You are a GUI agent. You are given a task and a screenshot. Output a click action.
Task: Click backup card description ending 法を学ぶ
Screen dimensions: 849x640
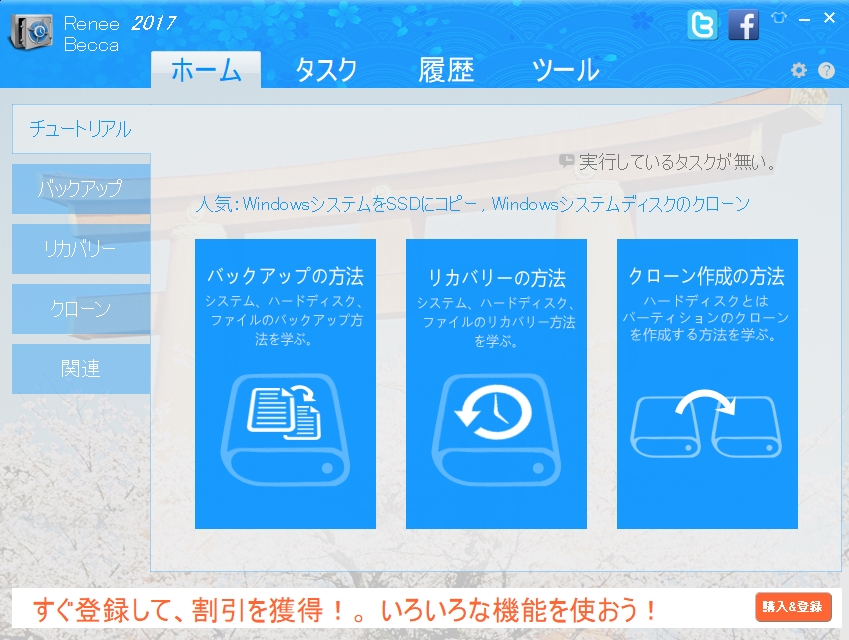pyautogui.click(x=285, y=320)
